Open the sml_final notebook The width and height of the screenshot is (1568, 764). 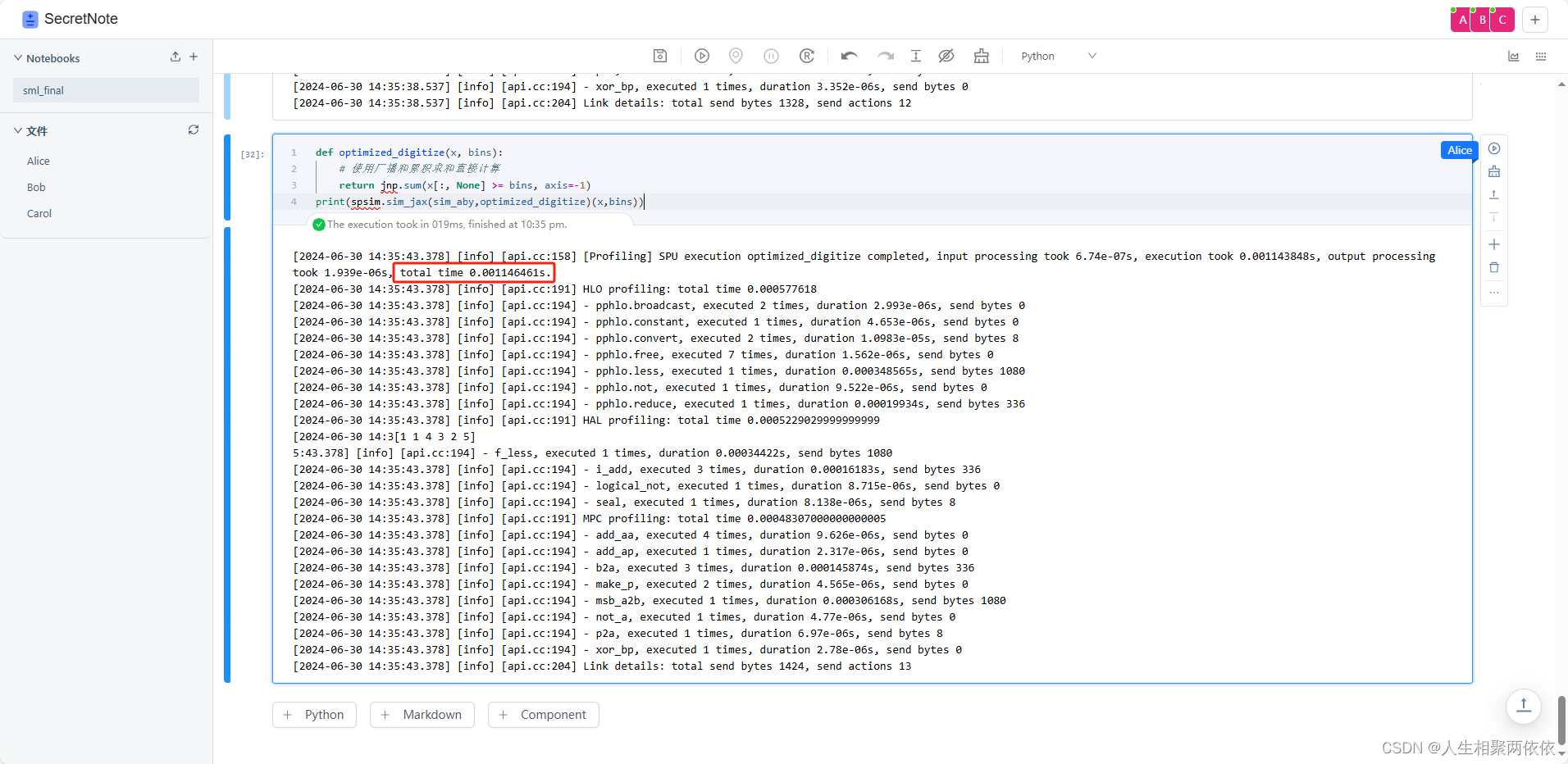[106, 90]
